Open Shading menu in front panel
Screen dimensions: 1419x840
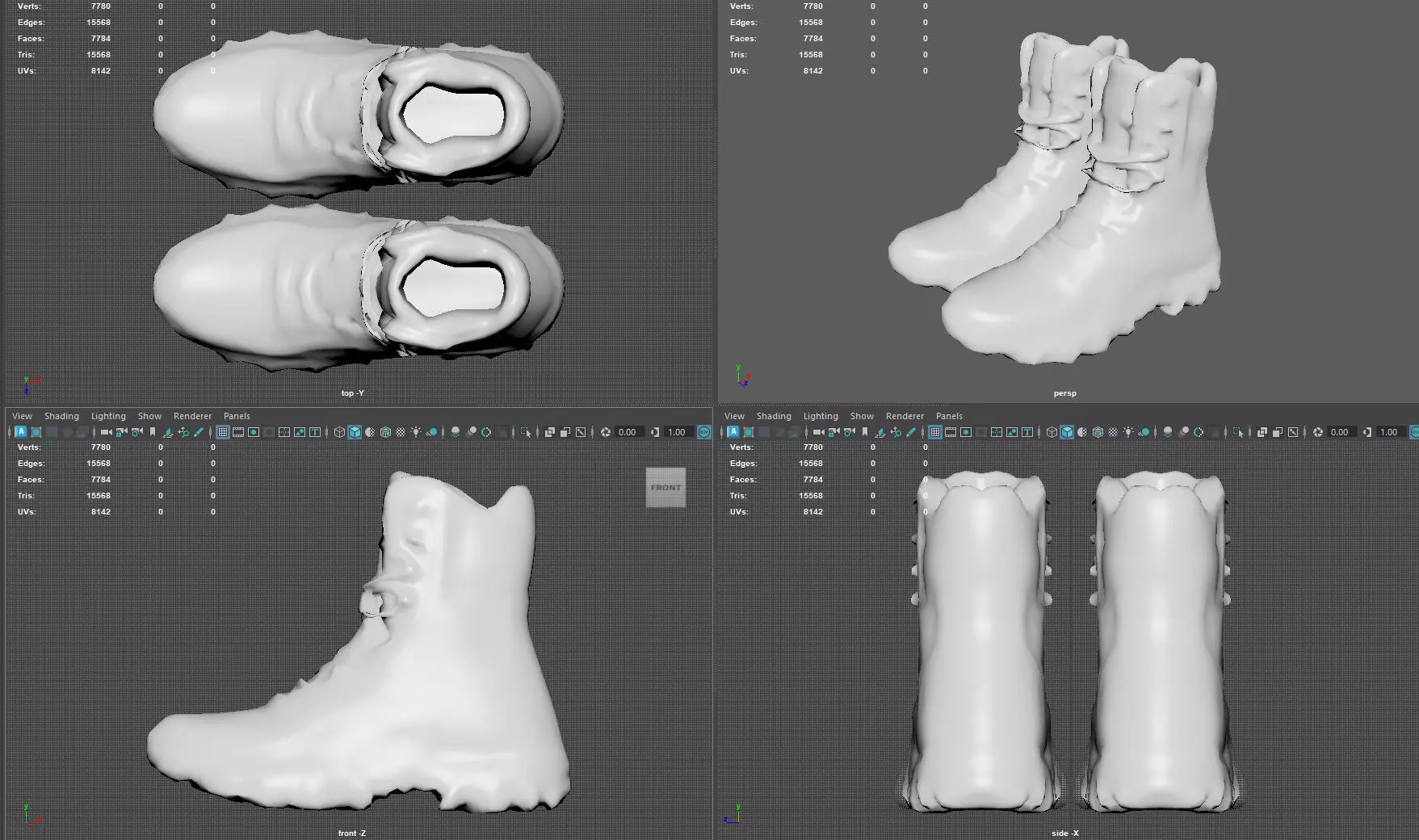pyautogui.click(x=61, y=416)
